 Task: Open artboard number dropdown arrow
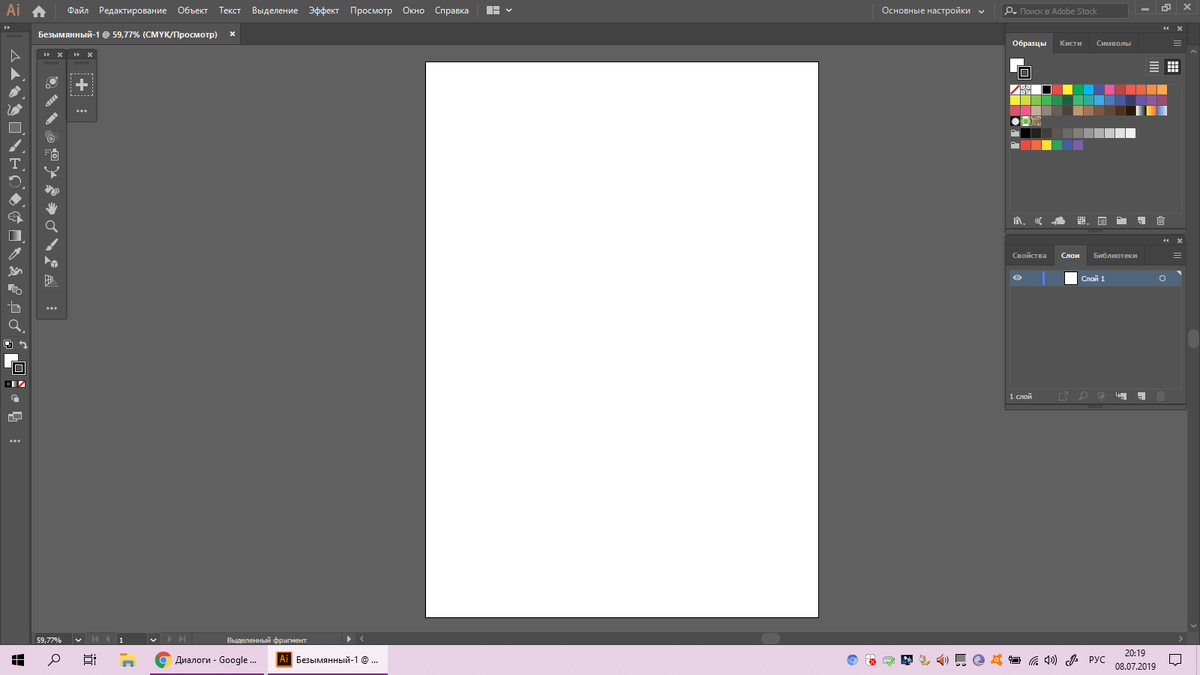(x=153, y=639)
